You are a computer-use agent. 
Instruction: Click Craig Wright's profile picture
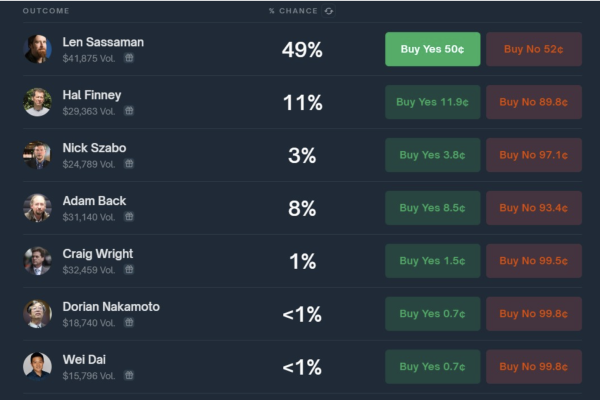coord(38,261)
